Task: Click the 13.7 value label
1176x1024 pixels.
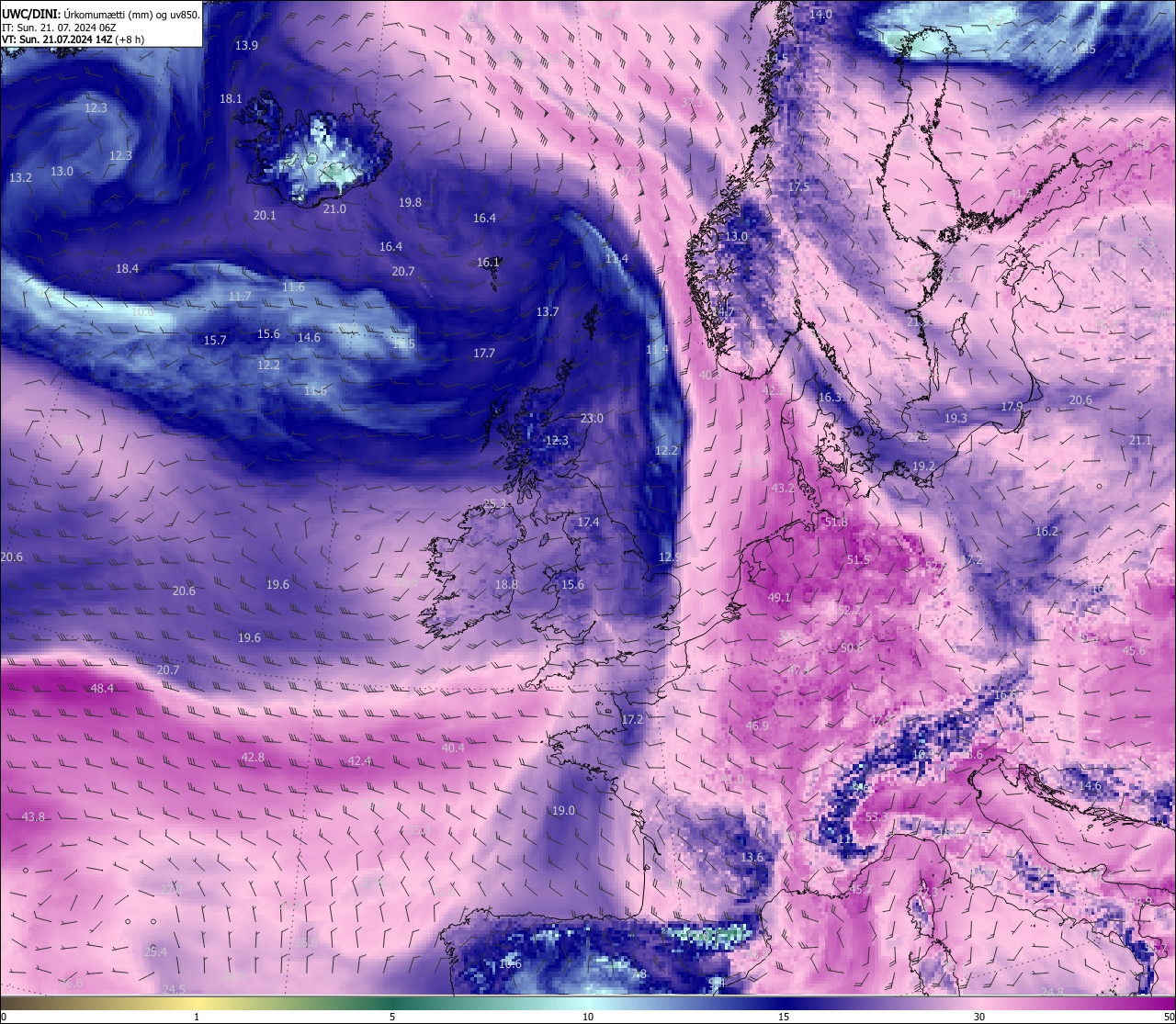Action: tap(548, 312)
